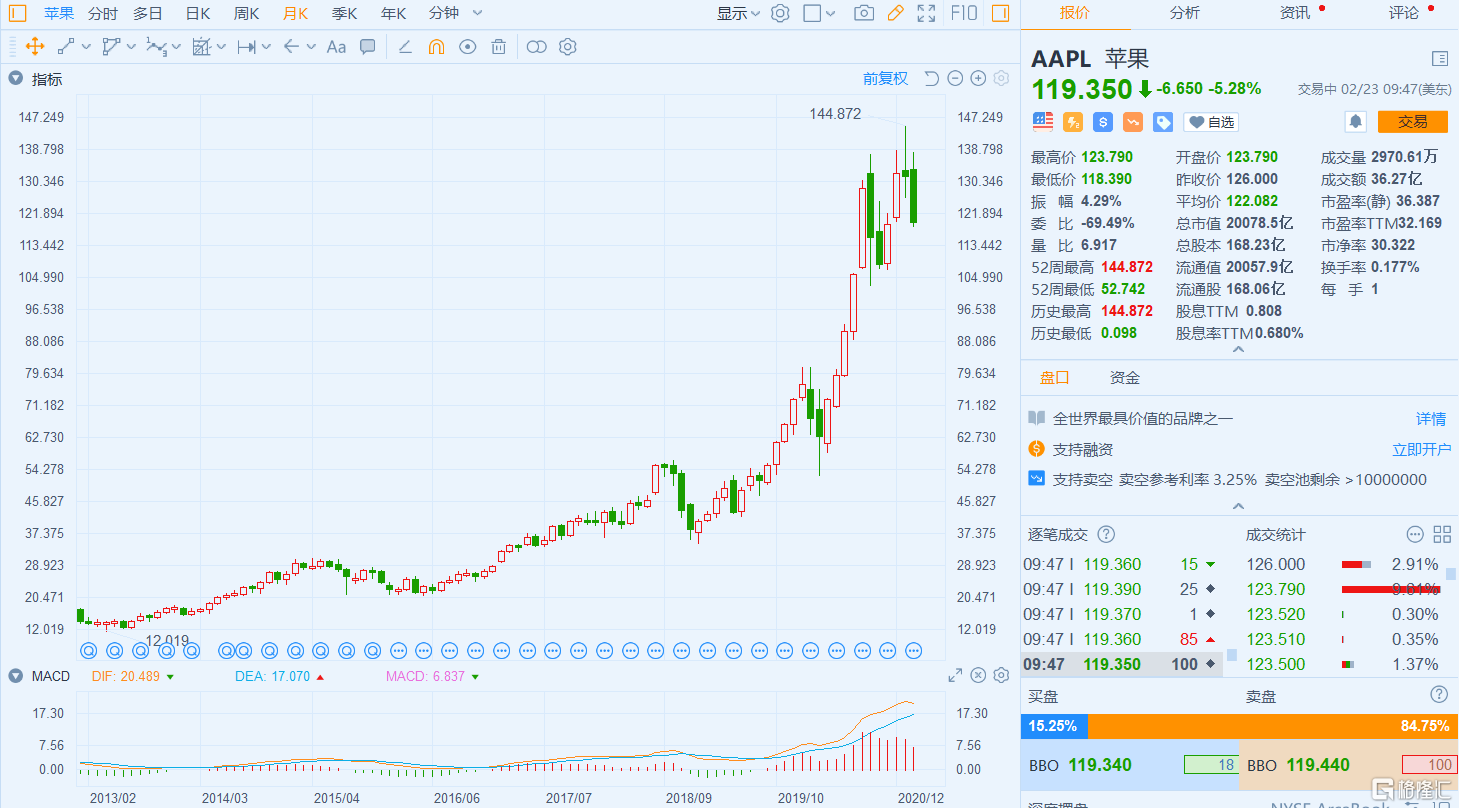
Task: Open the 详情 details link
Action: (x=1431, y=418)
